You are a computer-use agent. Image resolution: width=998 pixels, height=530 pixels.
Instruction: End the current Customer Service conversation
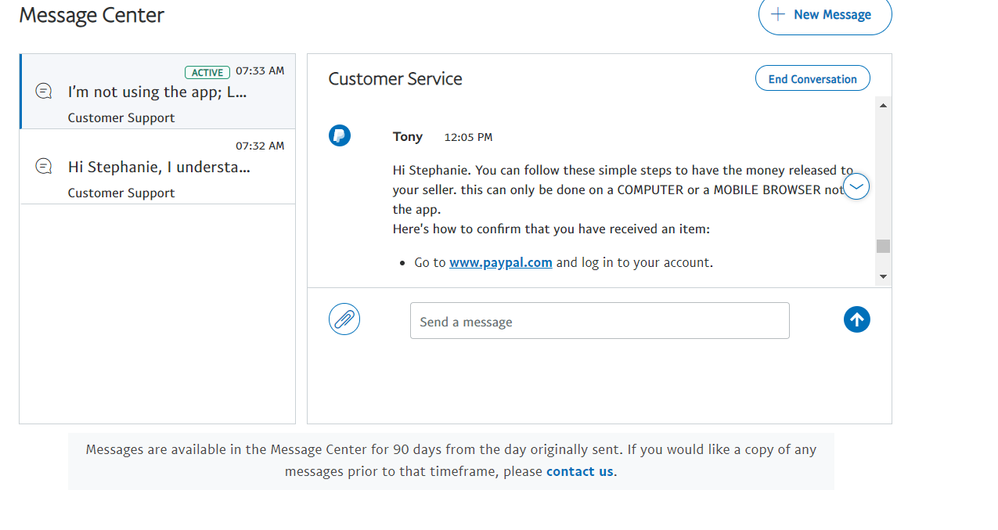[812, 79]
